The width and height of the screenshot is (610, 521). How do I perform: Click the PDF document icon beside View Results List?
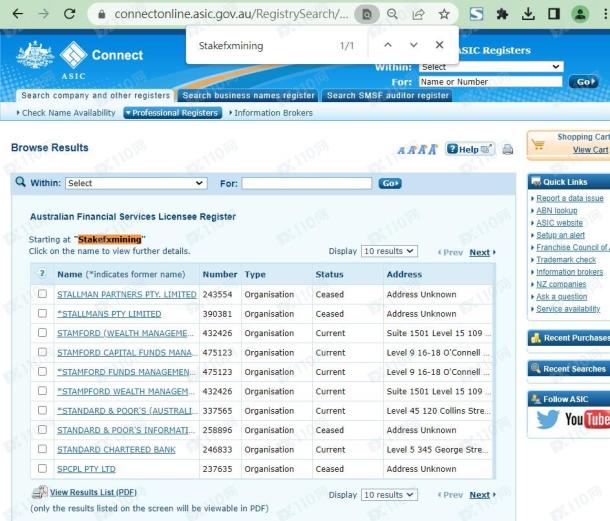point(39,492)
